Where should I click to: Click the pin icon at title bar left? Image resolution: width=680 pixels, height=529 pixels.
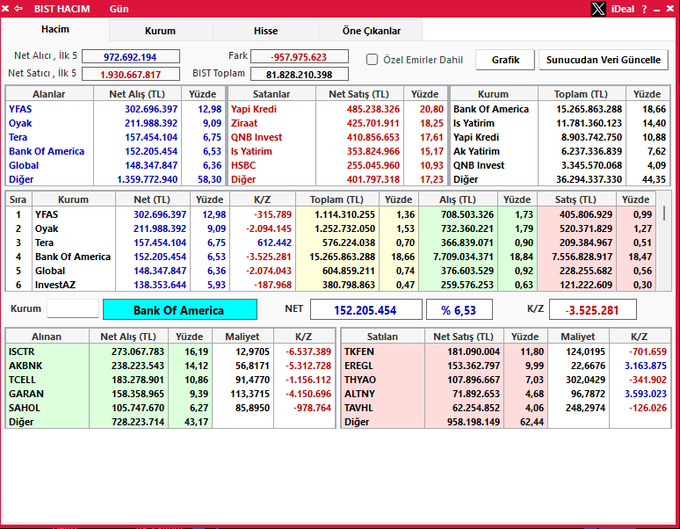(x=5, y=9)
